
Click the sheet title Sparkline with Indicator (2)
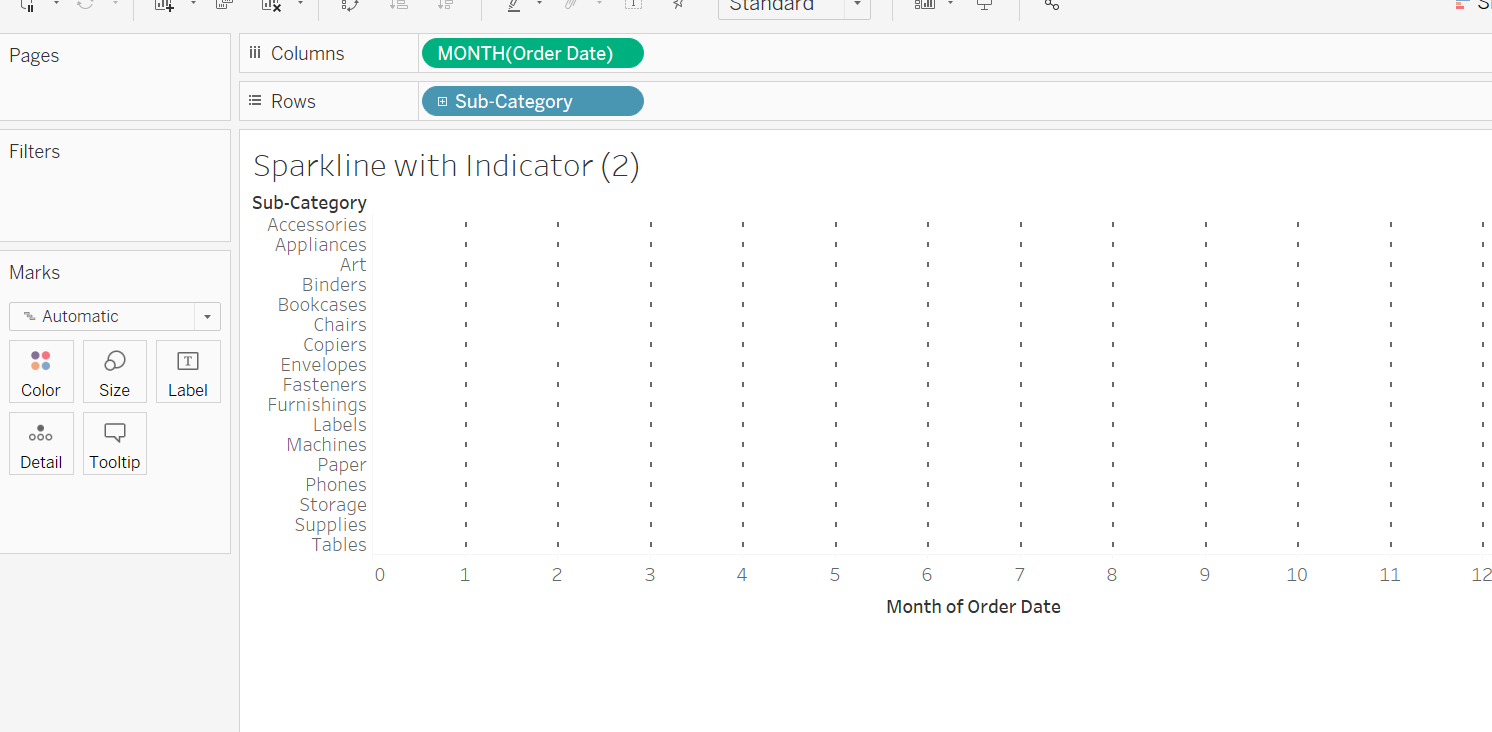pyautogui.click(x=446, y=165)
